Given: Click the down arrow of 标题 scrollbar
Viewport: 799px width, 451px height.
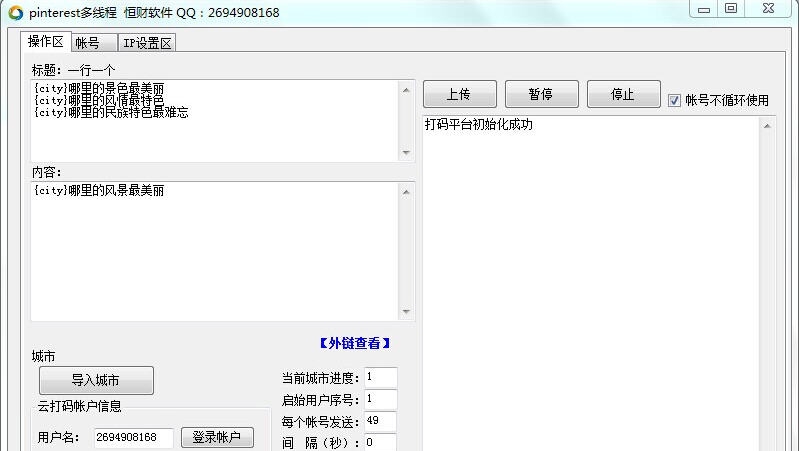Looking at the screenshot, I should (406, 152).
